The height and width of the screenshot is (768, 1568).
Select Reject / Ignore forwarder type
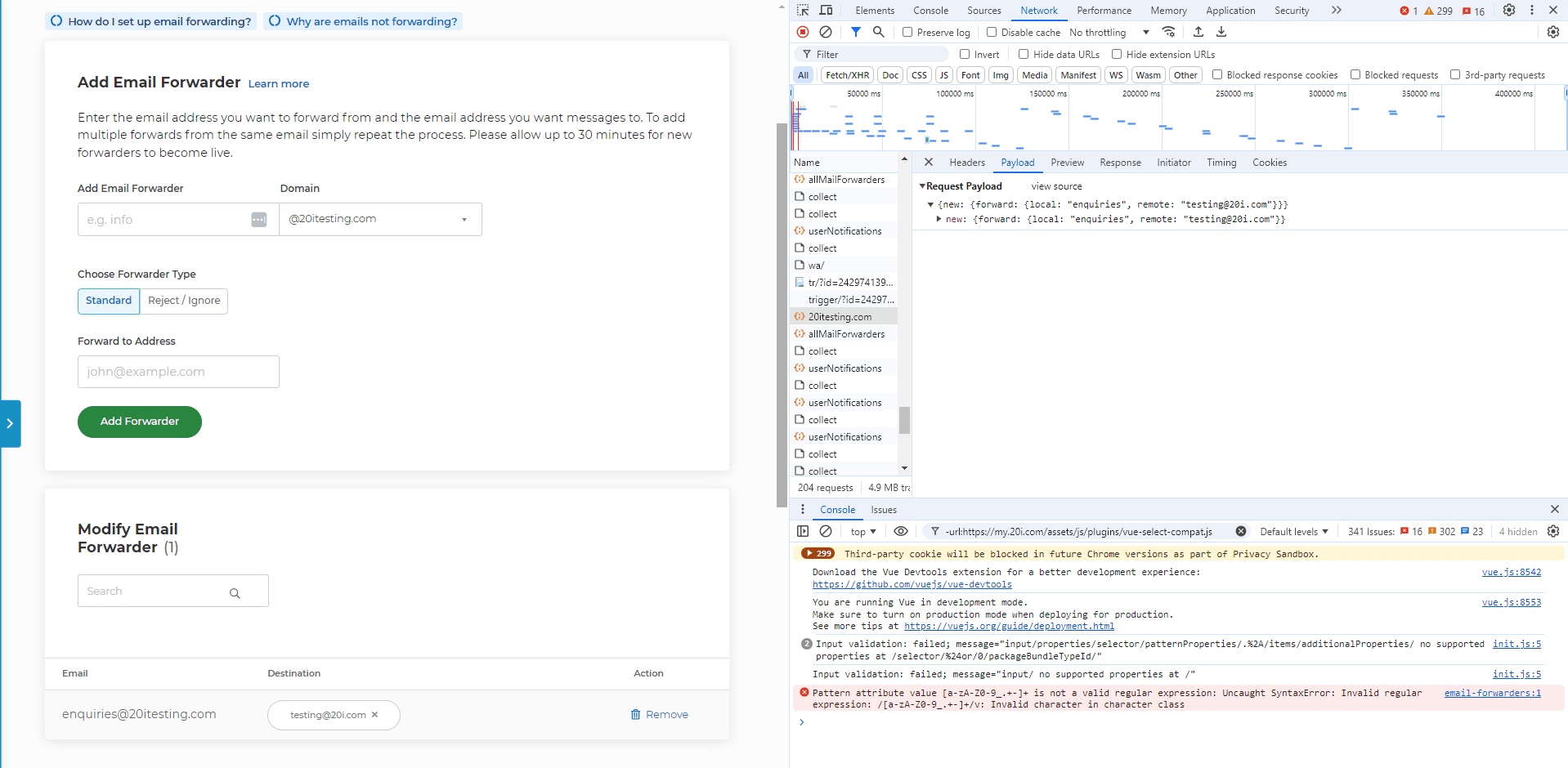point(184,301)
